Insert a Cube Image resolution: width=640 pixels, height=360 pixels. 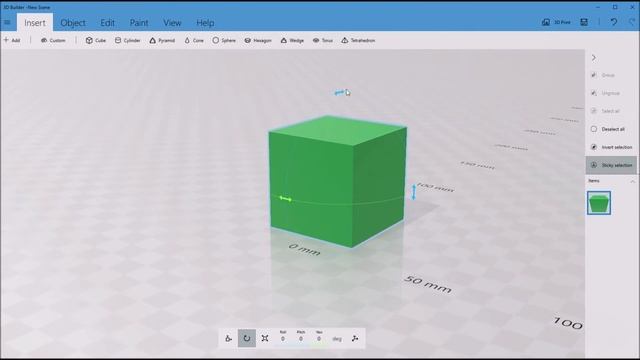click(96, 40)
